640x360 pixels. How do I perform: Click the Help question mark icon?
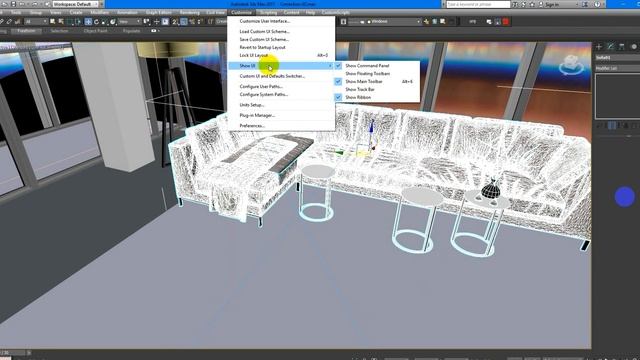coord(597,4)
